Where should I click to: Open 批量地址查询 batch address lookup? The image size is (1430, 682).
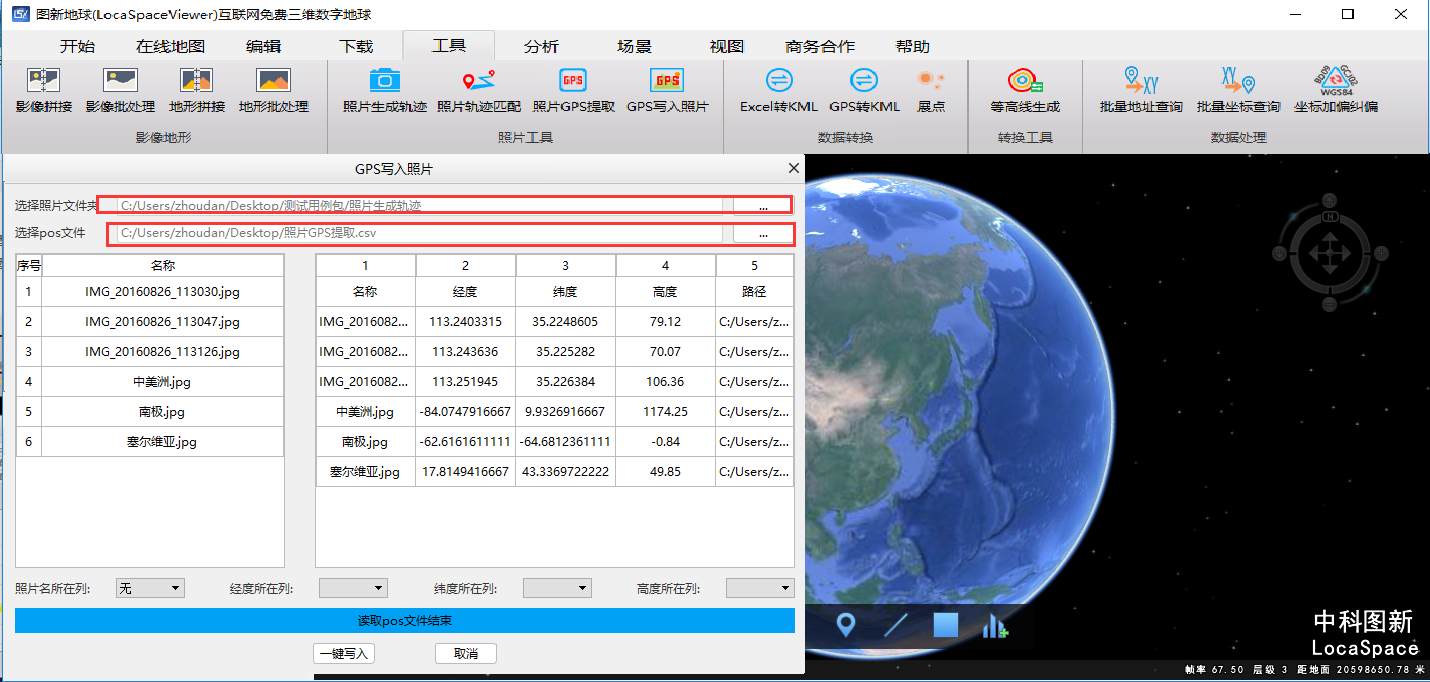click(x=1141, y=90)
